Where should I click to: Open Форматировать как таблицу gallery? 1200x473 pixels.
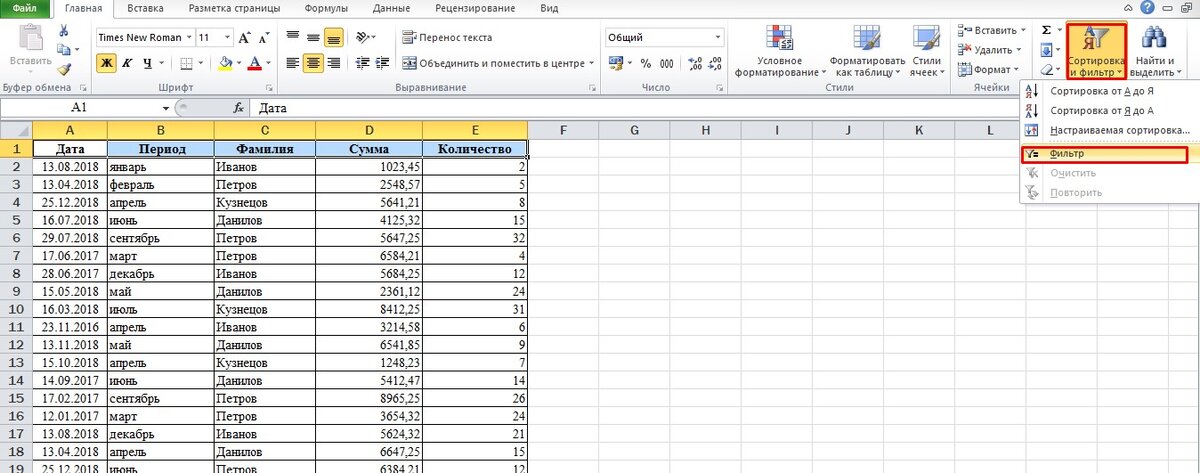(x=865, y=50)
